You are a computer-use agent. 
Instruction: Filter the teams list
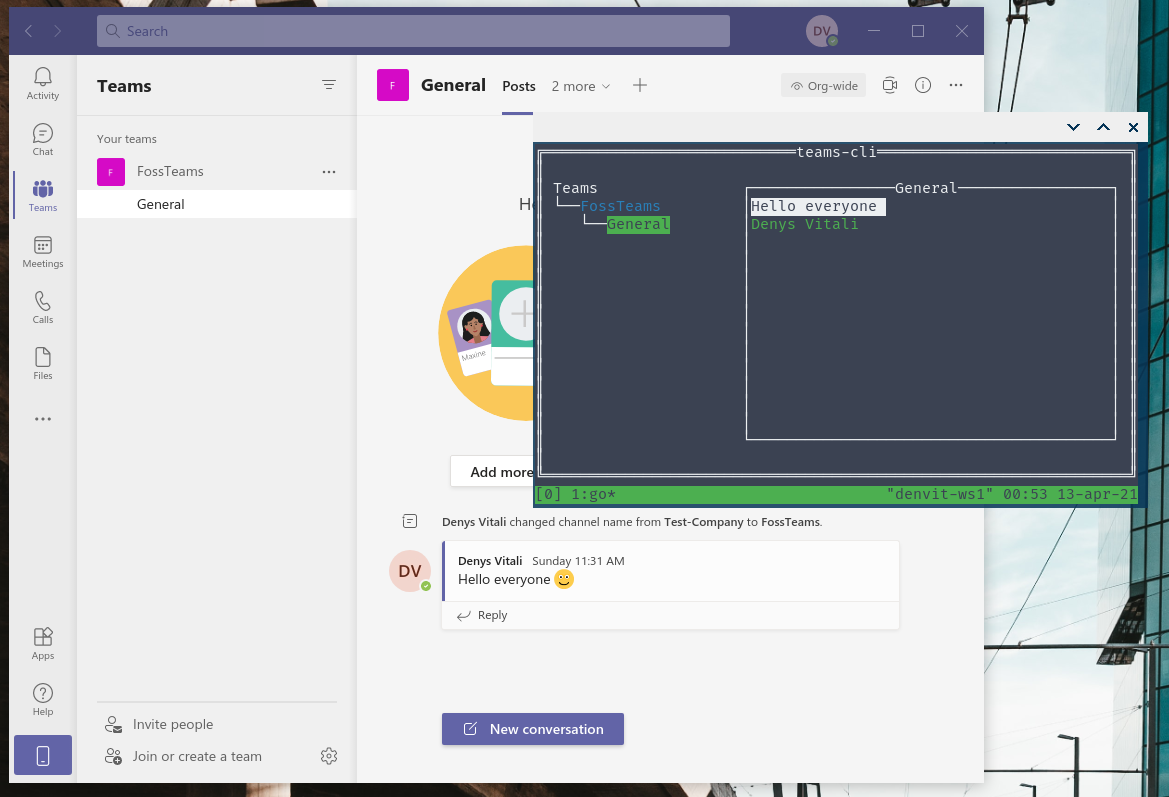[x=329, y=85]
